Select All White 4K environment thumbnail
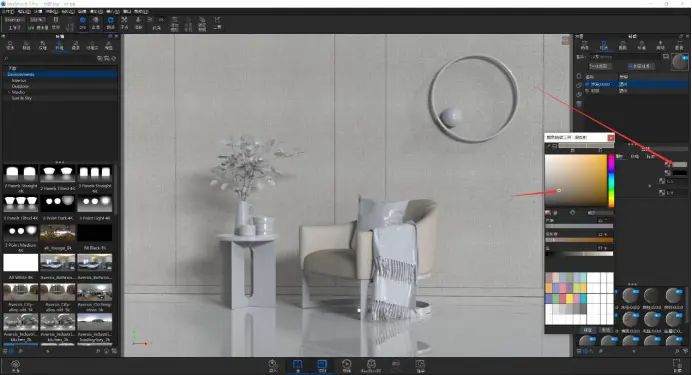 point(21,262)
